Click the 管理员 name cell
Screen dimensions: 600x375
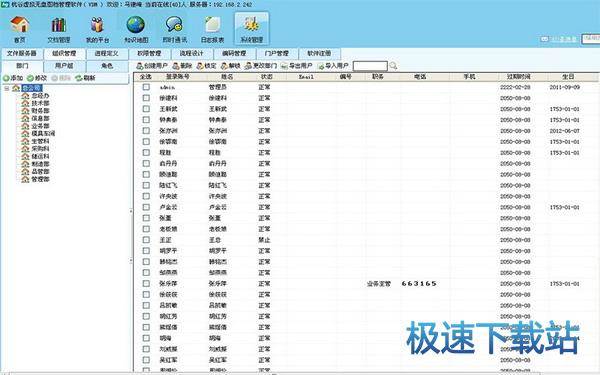[x=218, y=87]
